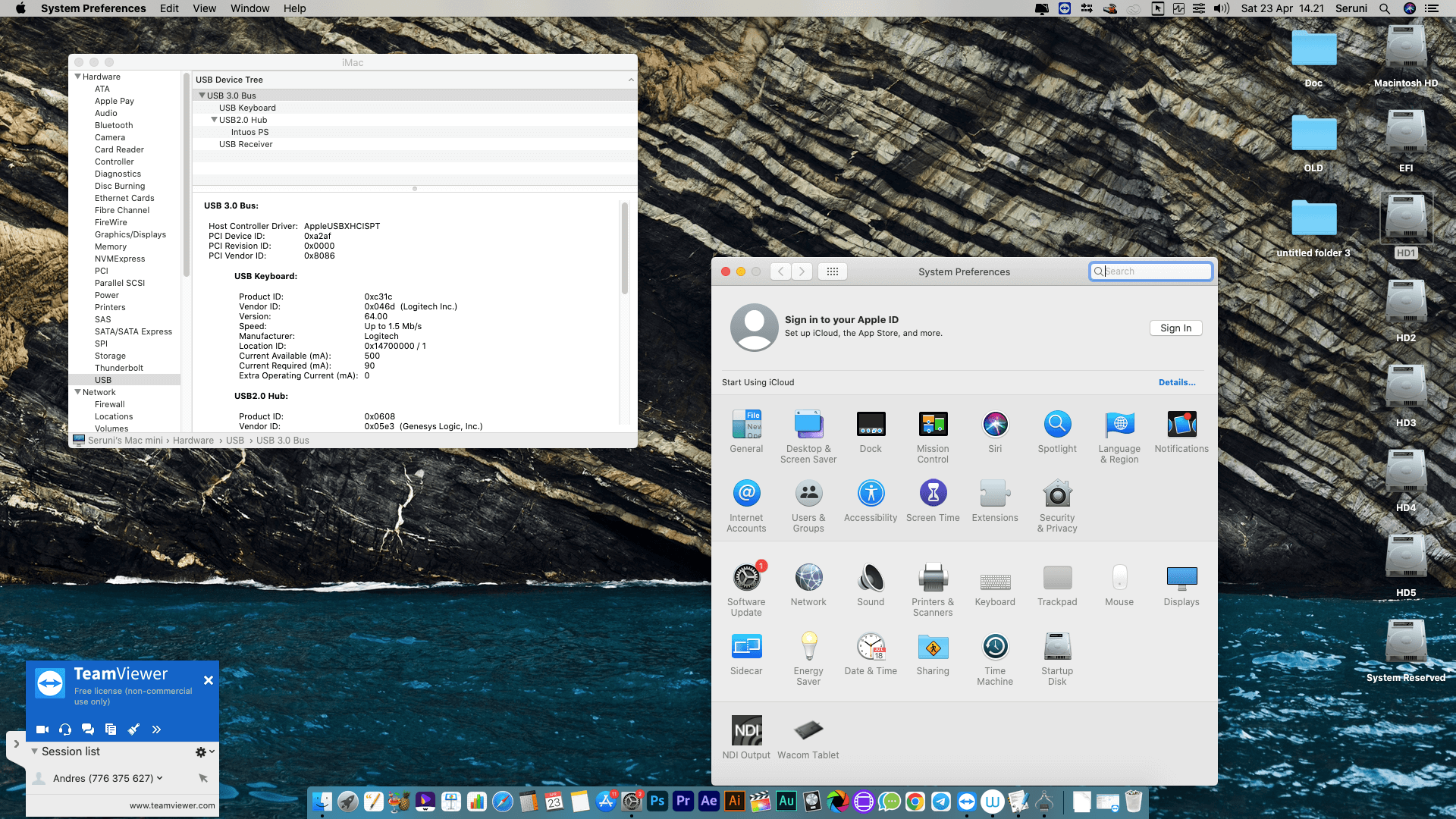Open Mission Control preferences
The width and height of the screenshot is (1456, 819).
(933, 437)
